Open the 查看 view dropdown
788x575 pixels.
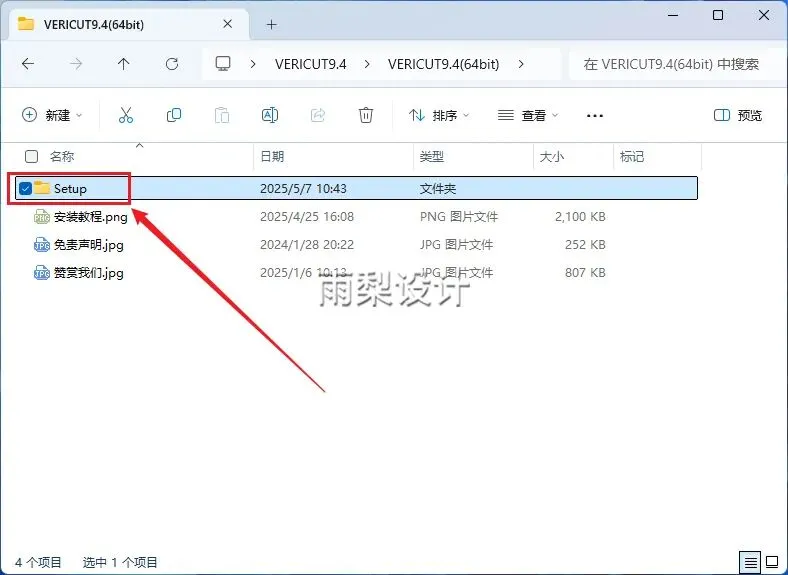pyautogui.click(x=528, y=115)
